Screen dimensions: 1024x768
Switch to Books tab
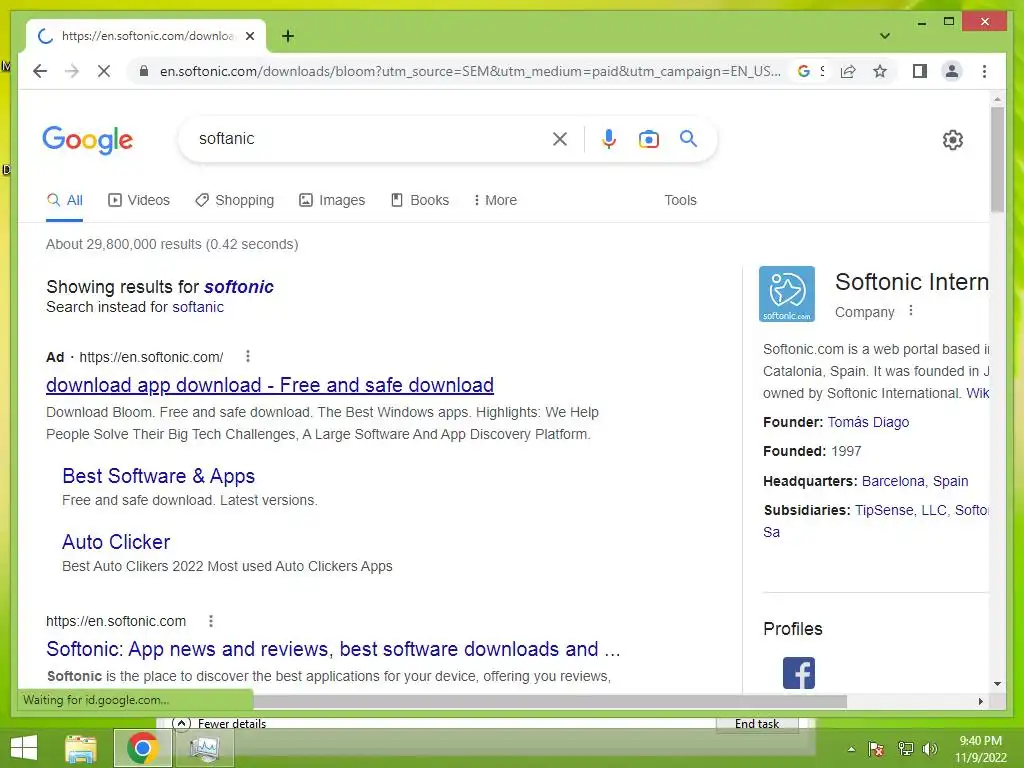point(420,200)
